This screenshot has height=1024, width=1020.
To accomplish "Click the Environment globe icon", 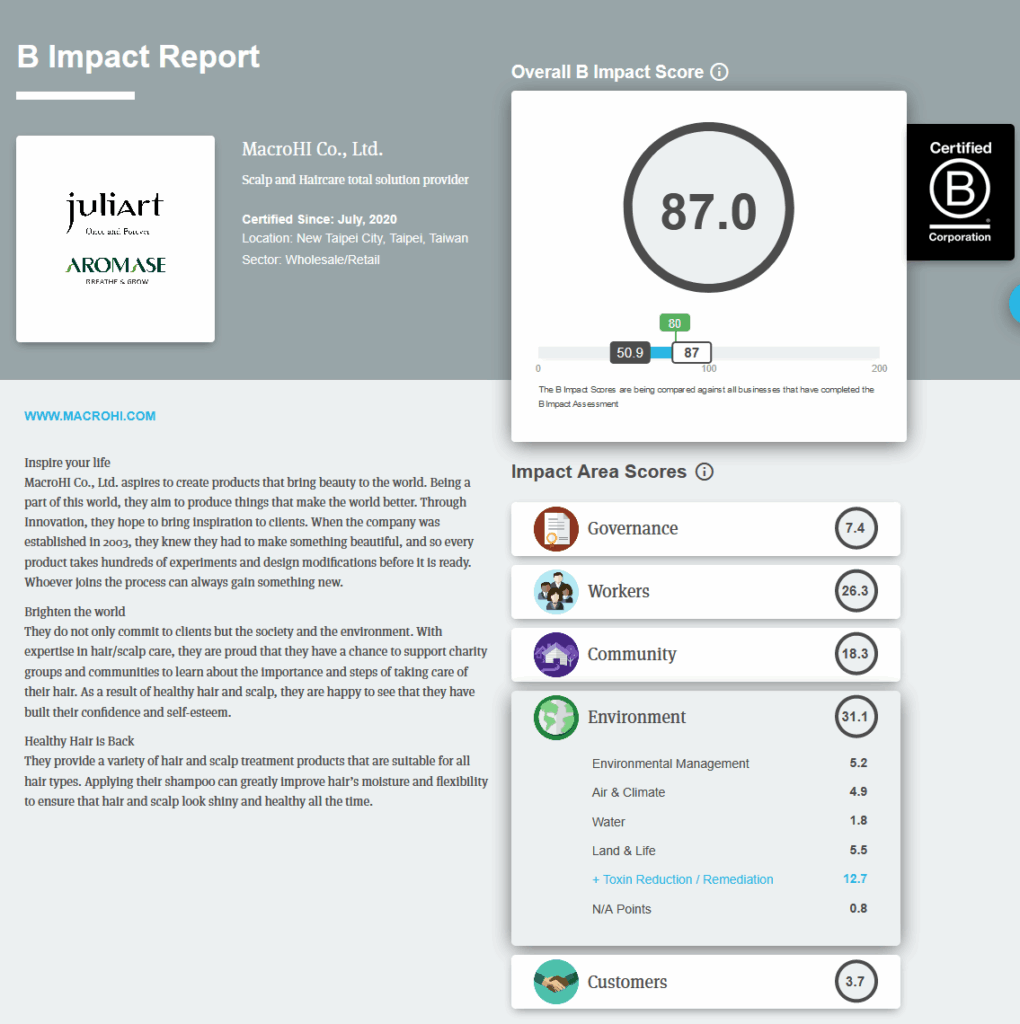I will [556, 718].
